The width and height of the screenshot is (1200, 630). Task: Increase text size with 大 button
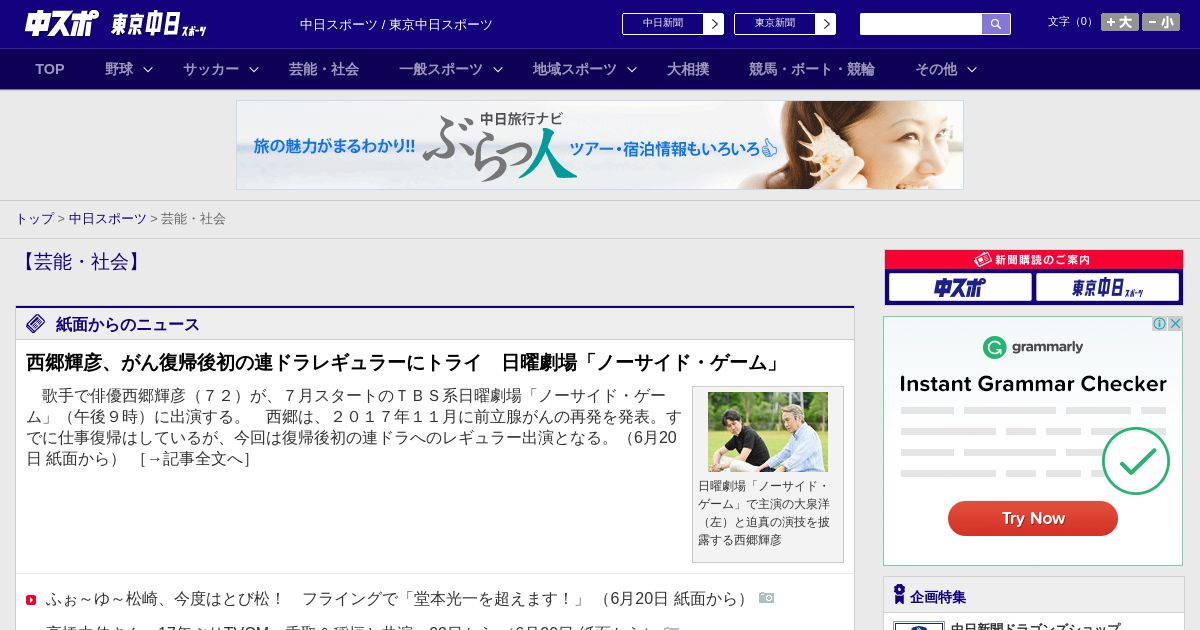tap(1120, 22)
